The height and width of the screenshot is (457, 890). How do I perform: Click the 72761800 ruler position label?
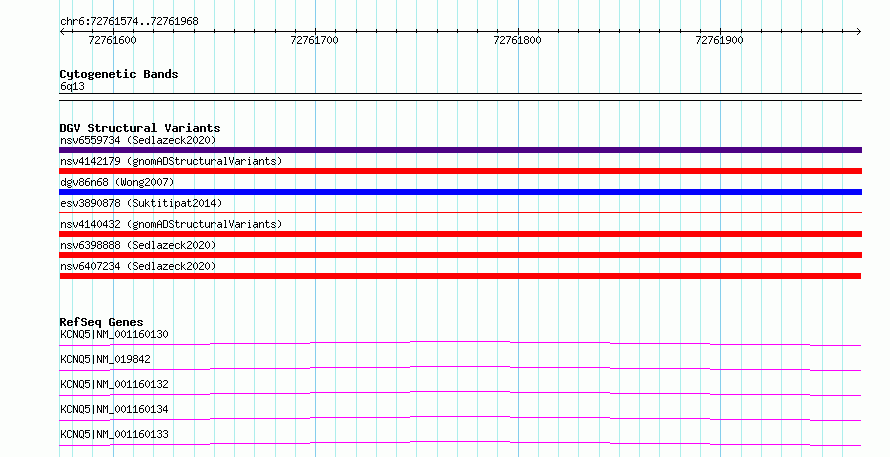coord(517,40)
